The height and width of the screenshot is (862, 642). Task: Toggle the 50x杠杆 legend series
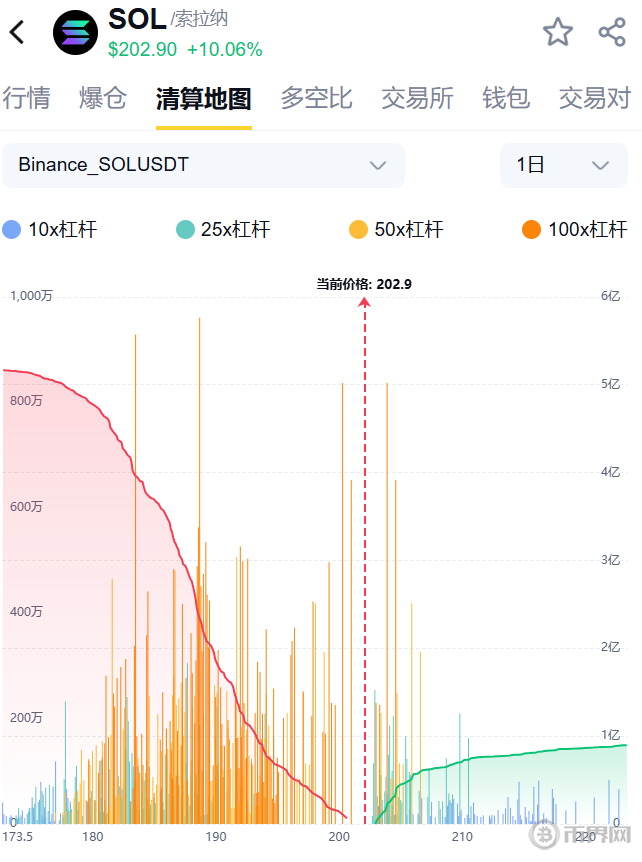coord(396,230)
